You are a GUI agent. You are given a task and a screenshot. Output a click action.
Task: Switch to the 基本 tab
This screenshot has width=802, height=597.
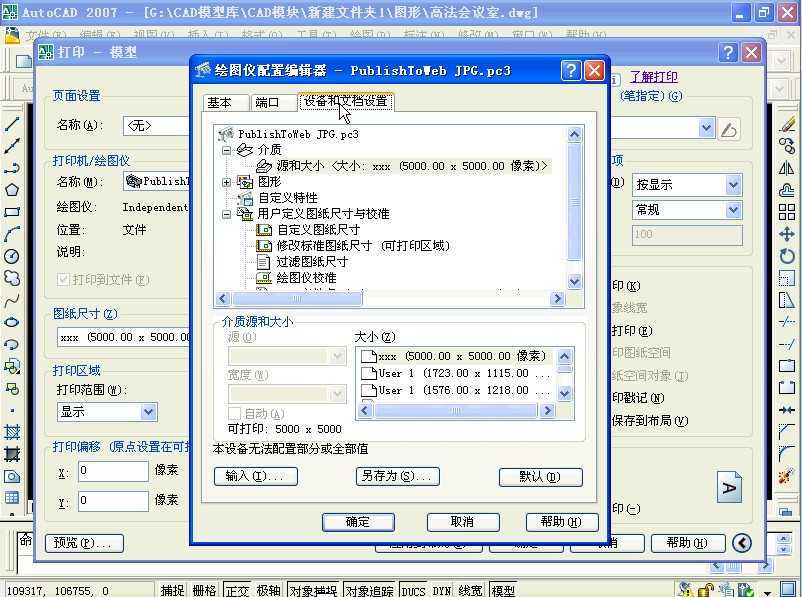[x=225, y=102]
